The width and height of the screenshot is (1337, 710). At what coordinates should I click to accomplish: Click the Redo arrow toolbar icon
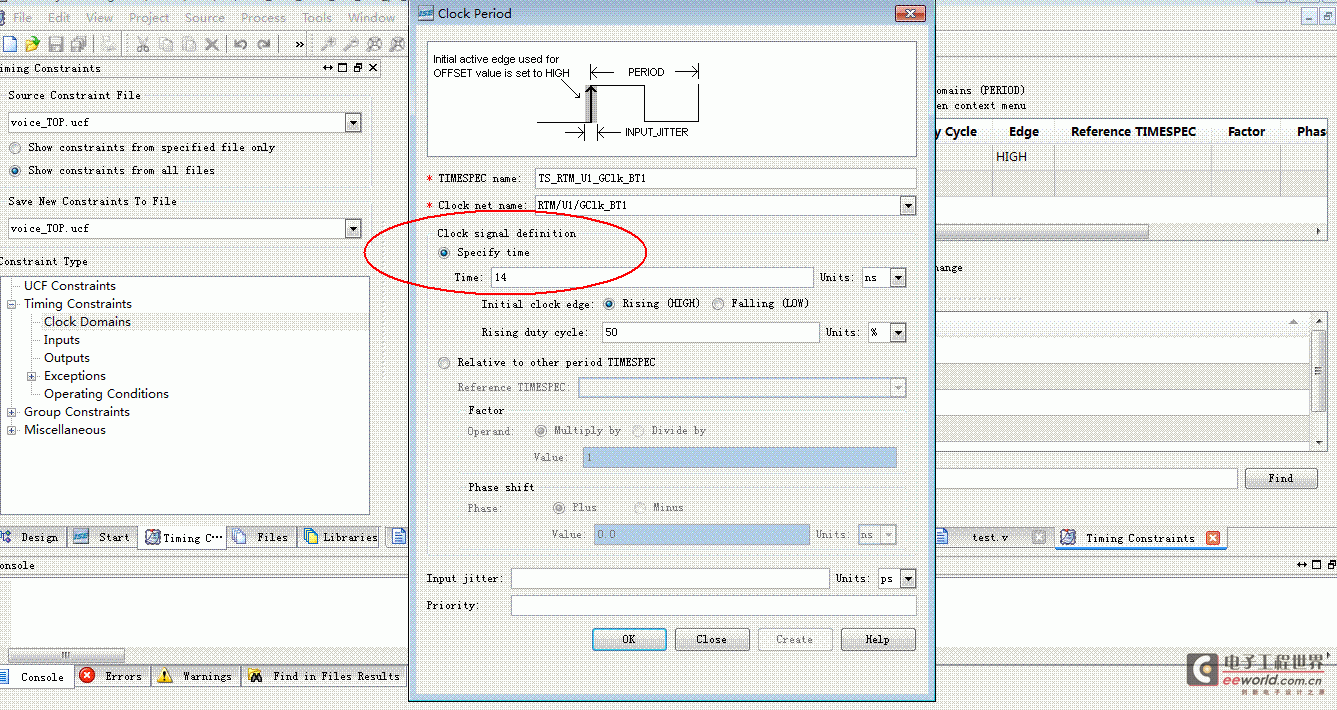264,44
